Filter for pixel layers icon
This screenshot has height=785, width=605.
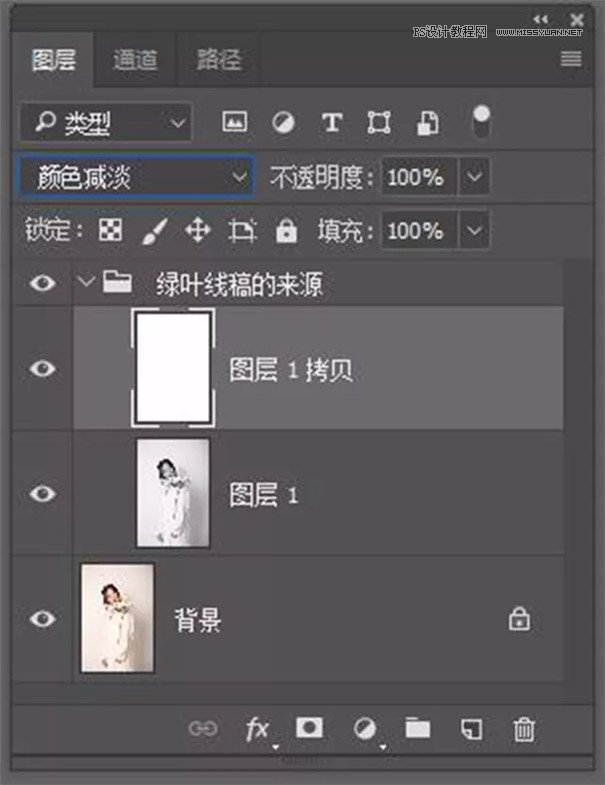point(234,122)
